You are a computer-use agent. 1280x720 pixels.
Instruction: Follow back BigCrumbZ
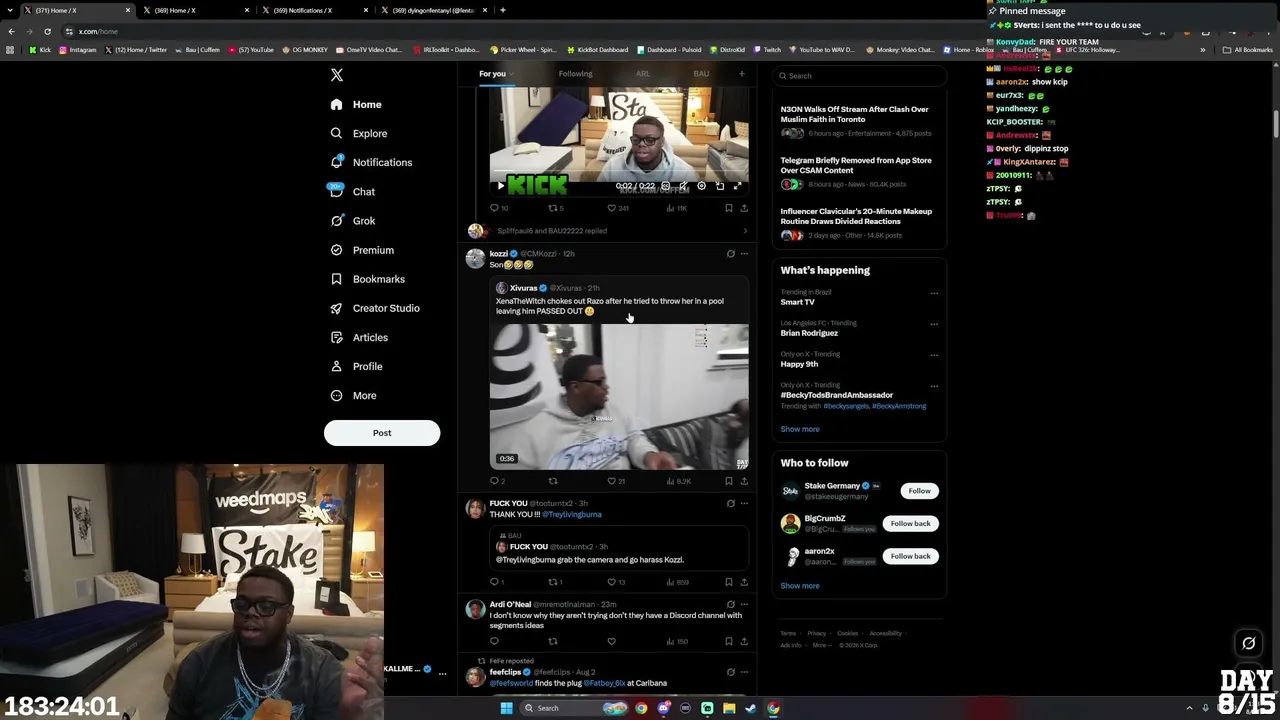(x=910, y=524)
